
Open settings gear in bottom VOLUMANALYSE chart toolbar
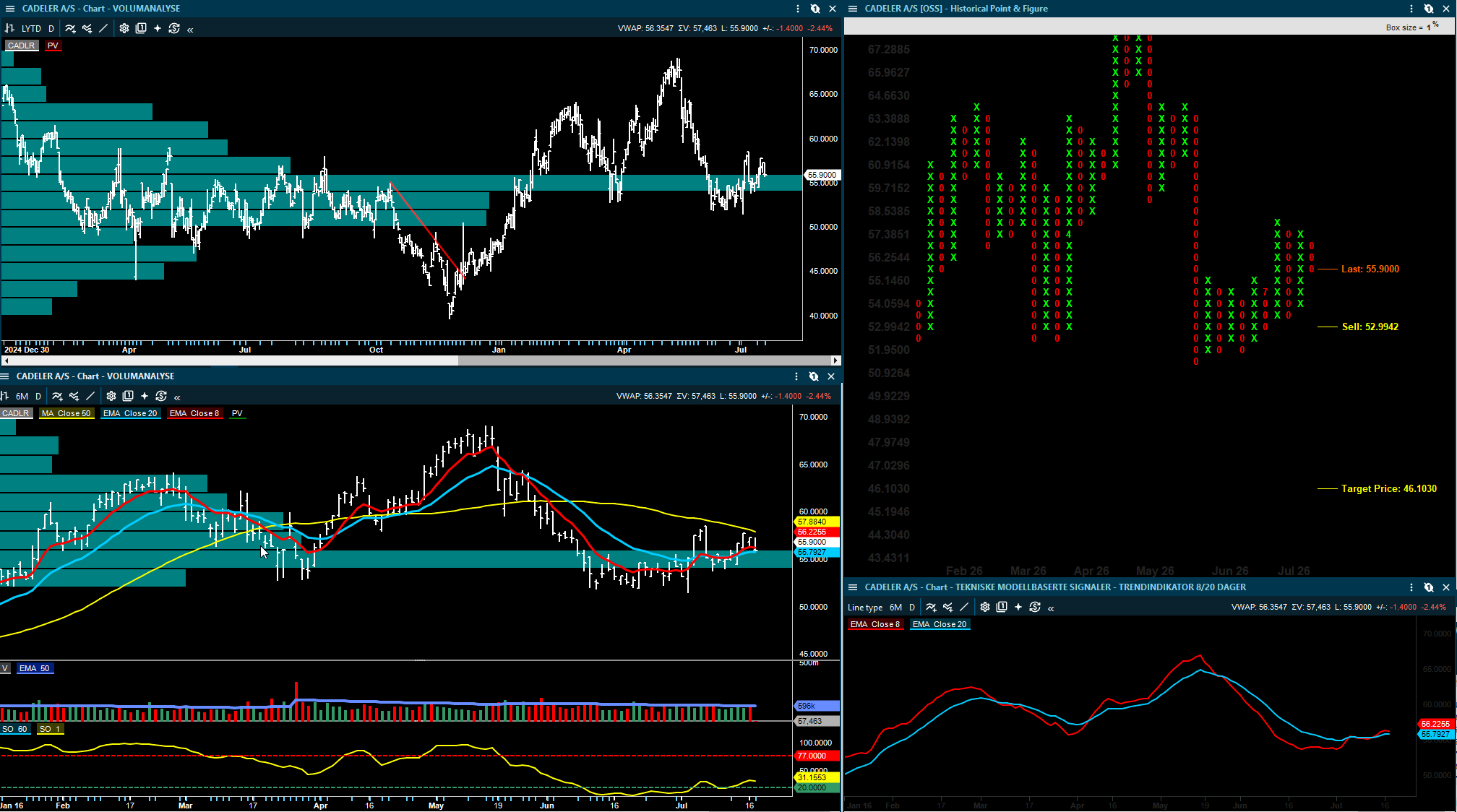(111, 396)
